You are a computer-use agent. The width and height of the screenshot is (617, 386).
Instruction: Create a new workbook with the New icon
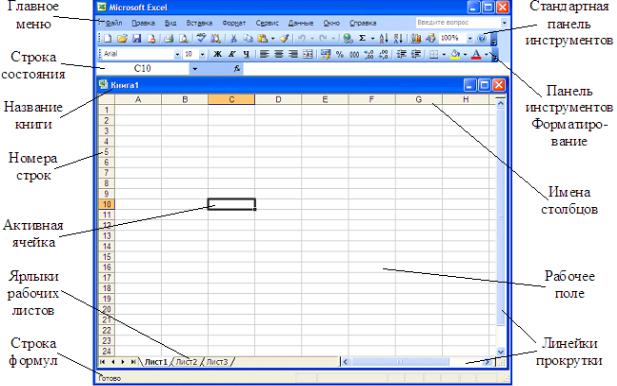pos(107,38)
